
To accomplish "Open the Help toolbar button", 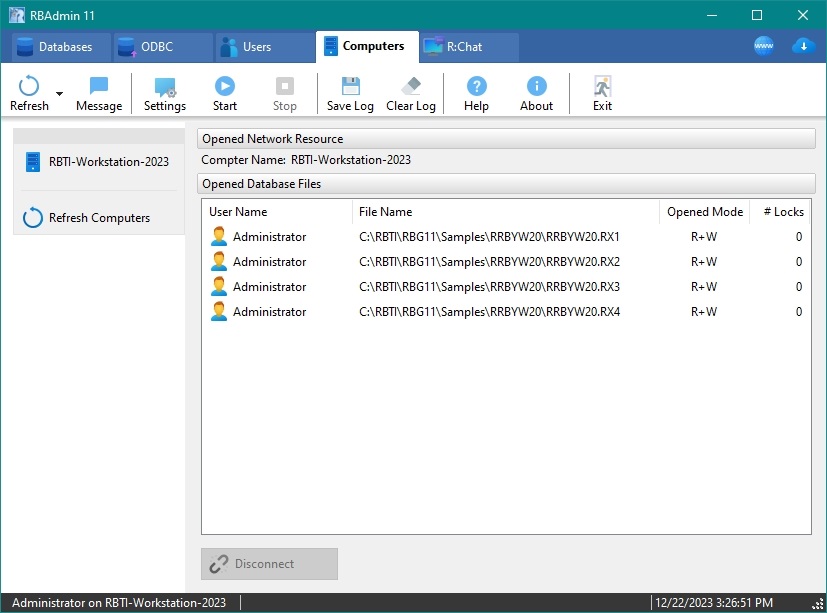I will click(x=476, y=93).
